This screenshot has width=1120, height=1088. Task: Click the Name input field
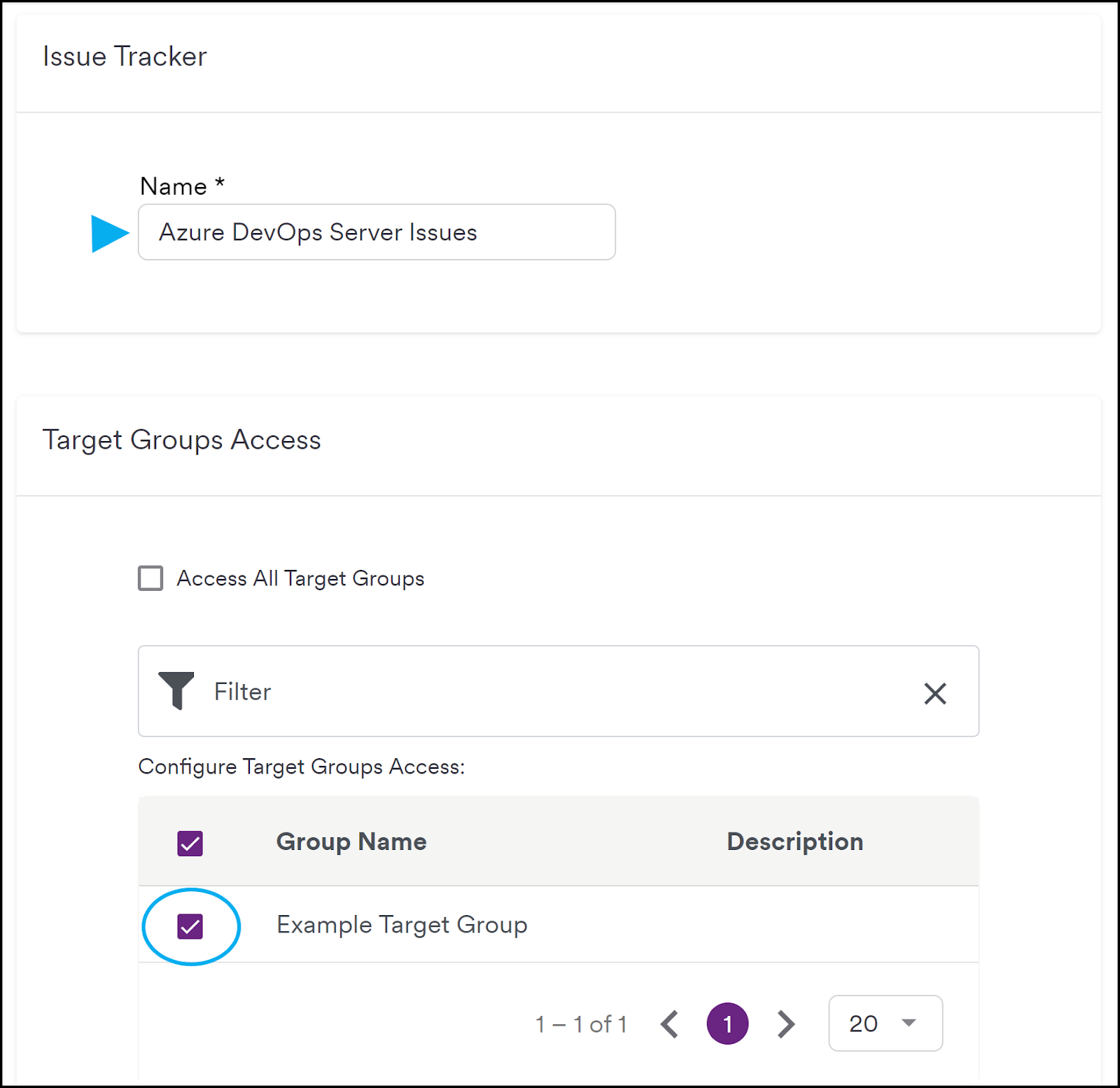(377, 232)
